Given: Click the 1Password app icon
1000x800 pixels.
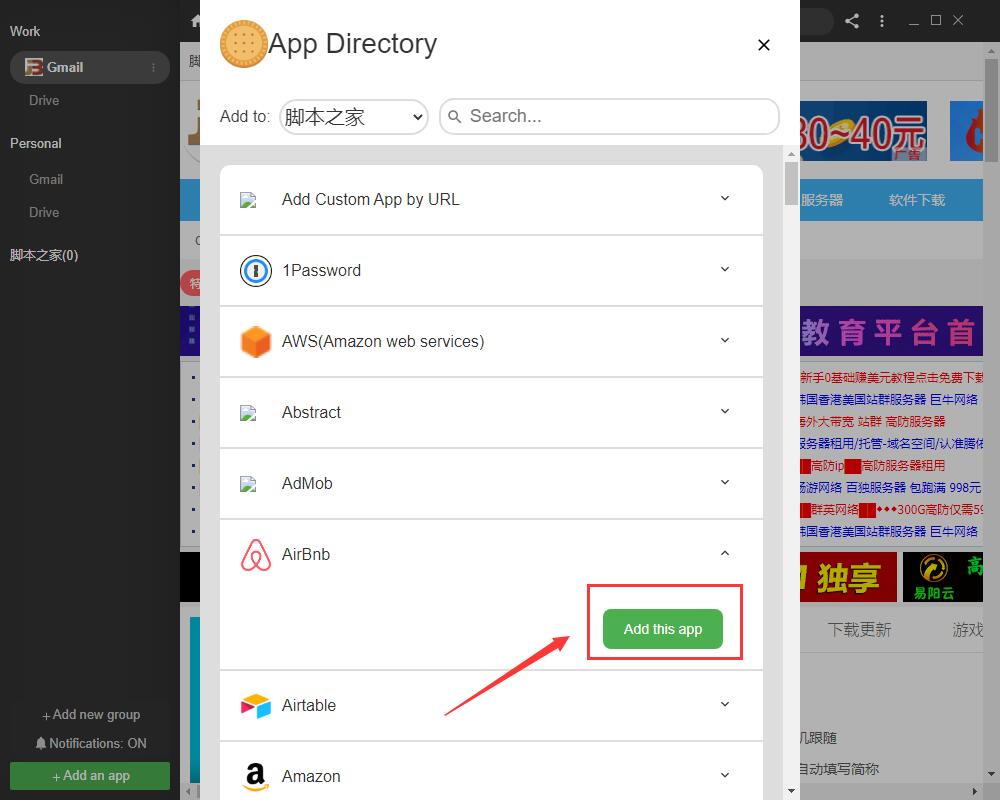Looking at the screenshot, I should tap(256, 271).
